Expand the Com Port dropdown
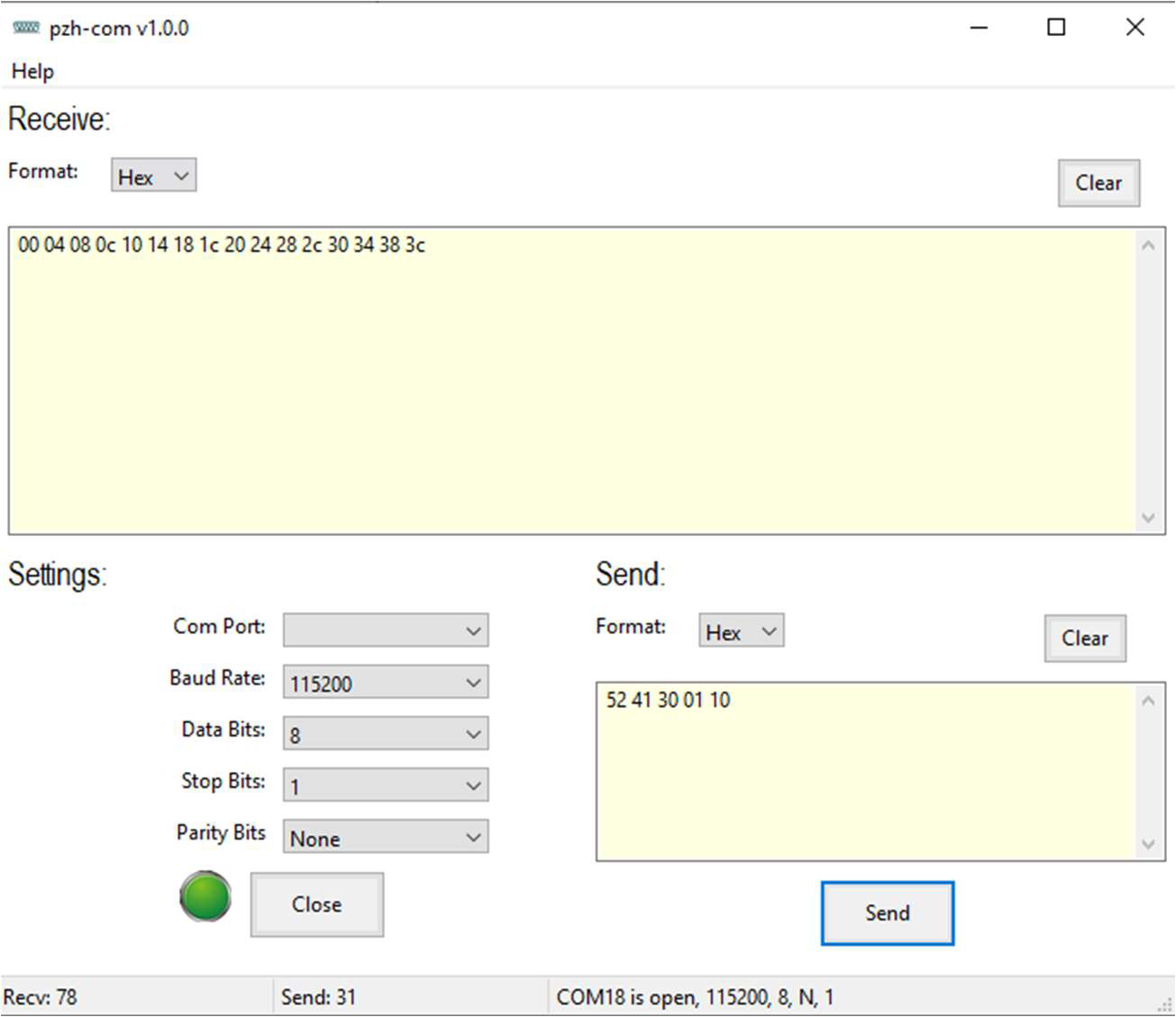This screenshot has width=1176, height=1017. pyautogui.click(x=386, y=631)
